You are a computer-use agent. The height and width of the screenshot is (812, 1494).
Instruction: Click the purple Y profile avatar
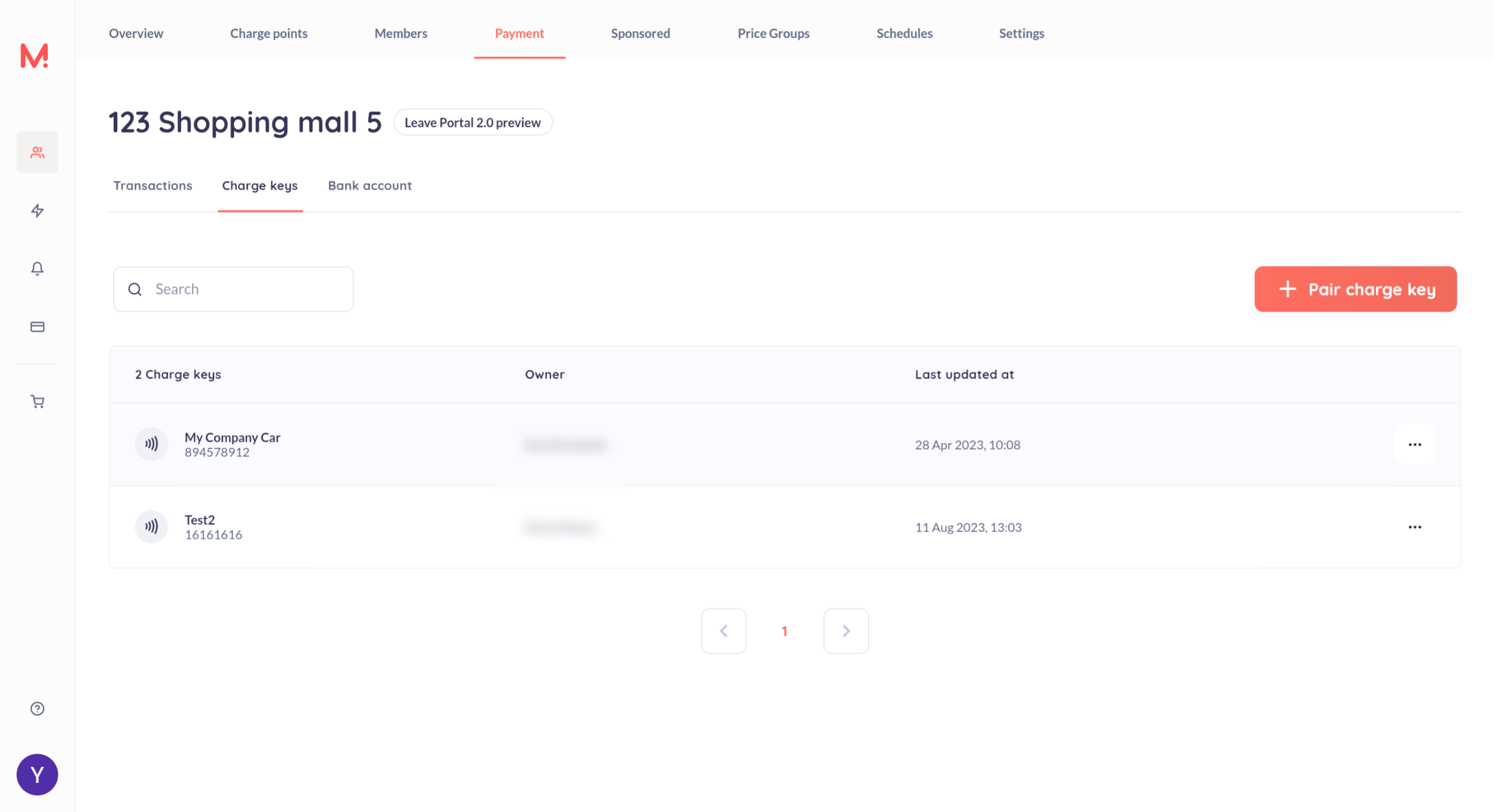tap(37, 775)
